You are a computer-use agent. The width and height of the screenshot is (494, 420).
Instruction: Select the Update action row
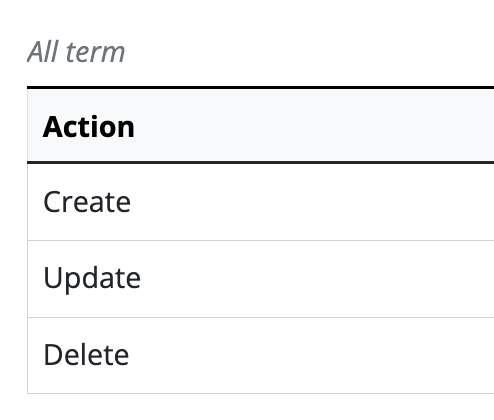pyautogui.click(x=261, y=279)
